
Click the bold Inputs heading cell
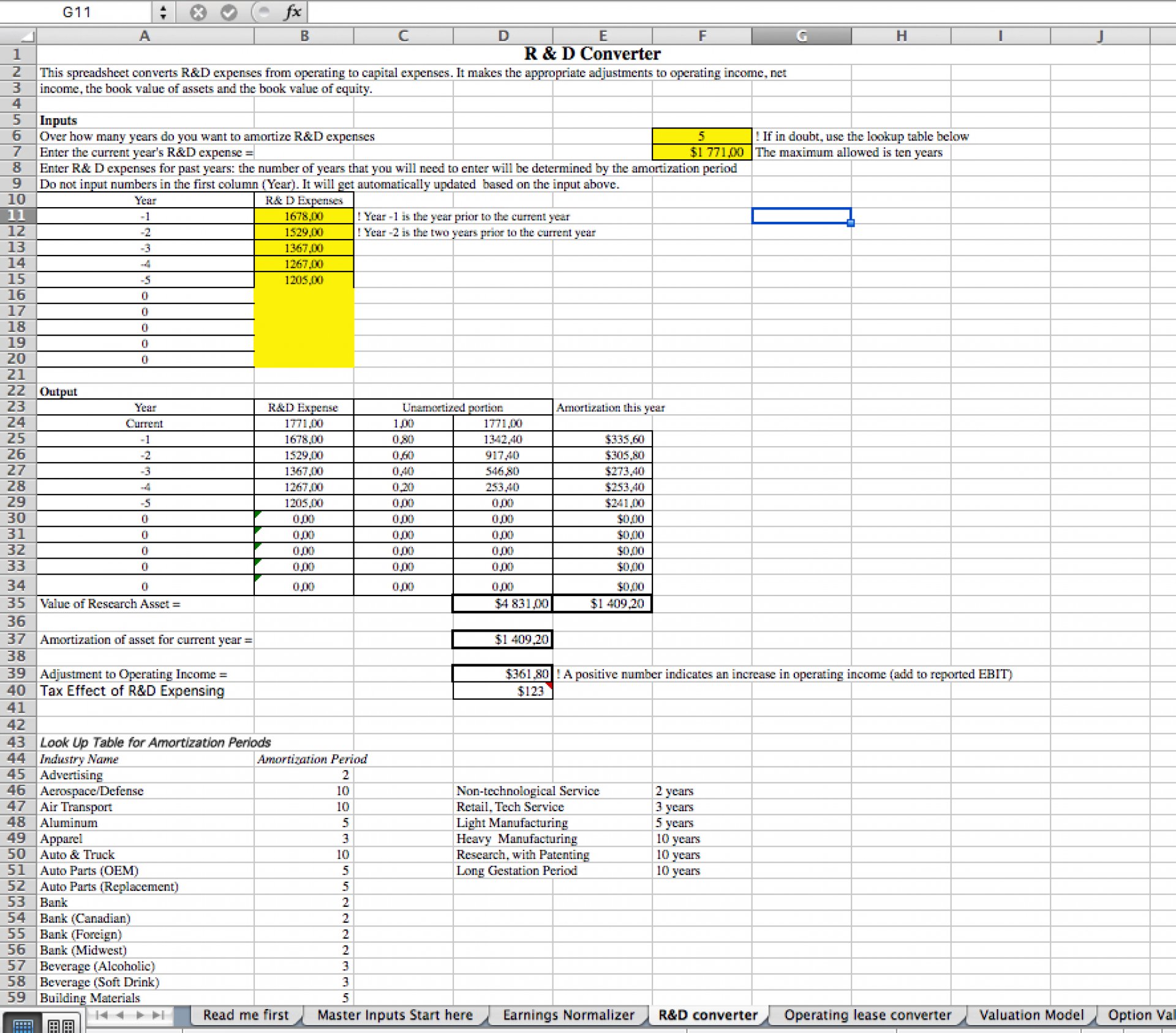[x=145, y=120]
